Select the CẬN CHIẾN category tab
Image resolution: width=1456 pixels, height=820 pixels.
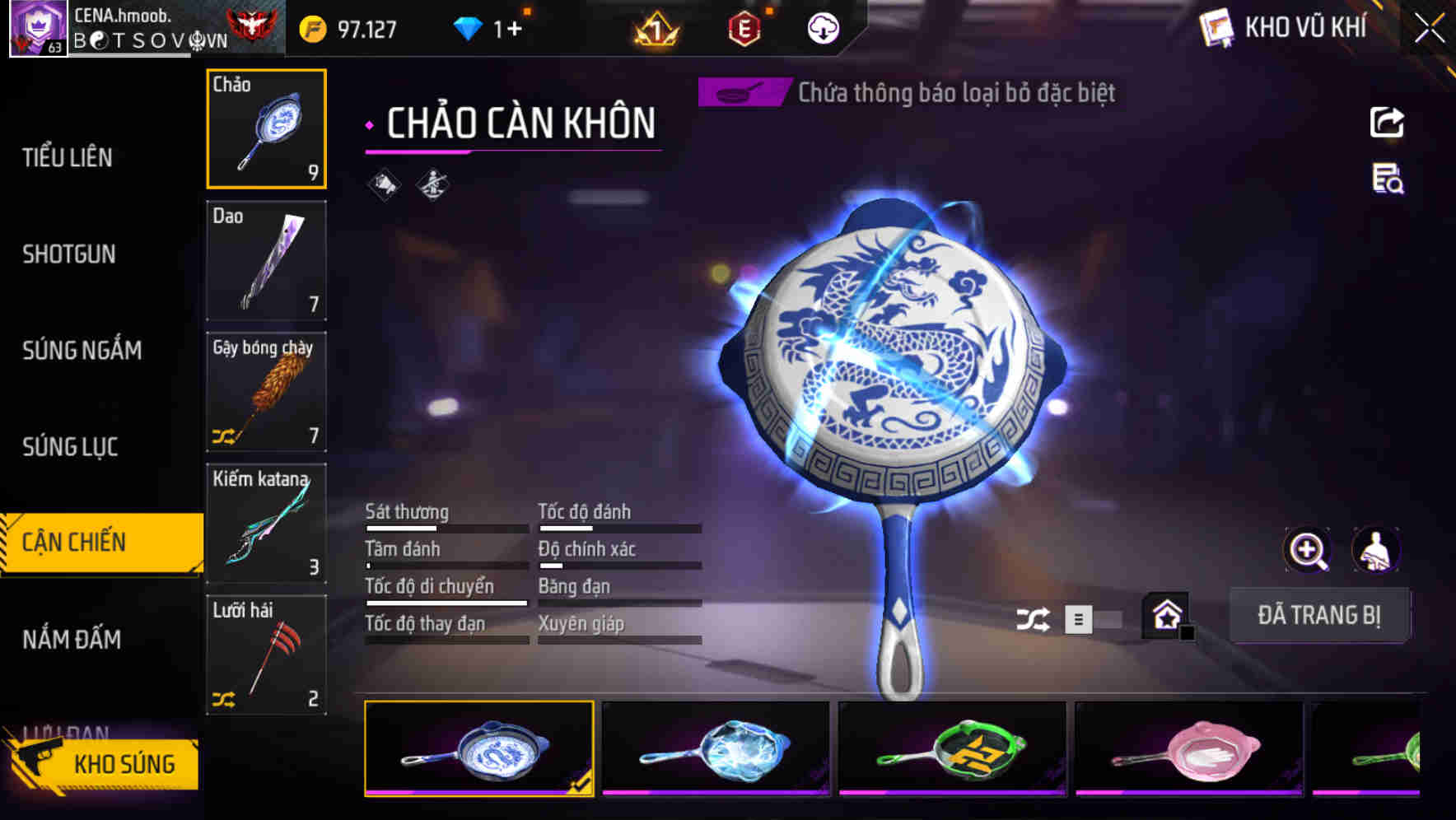102,543
